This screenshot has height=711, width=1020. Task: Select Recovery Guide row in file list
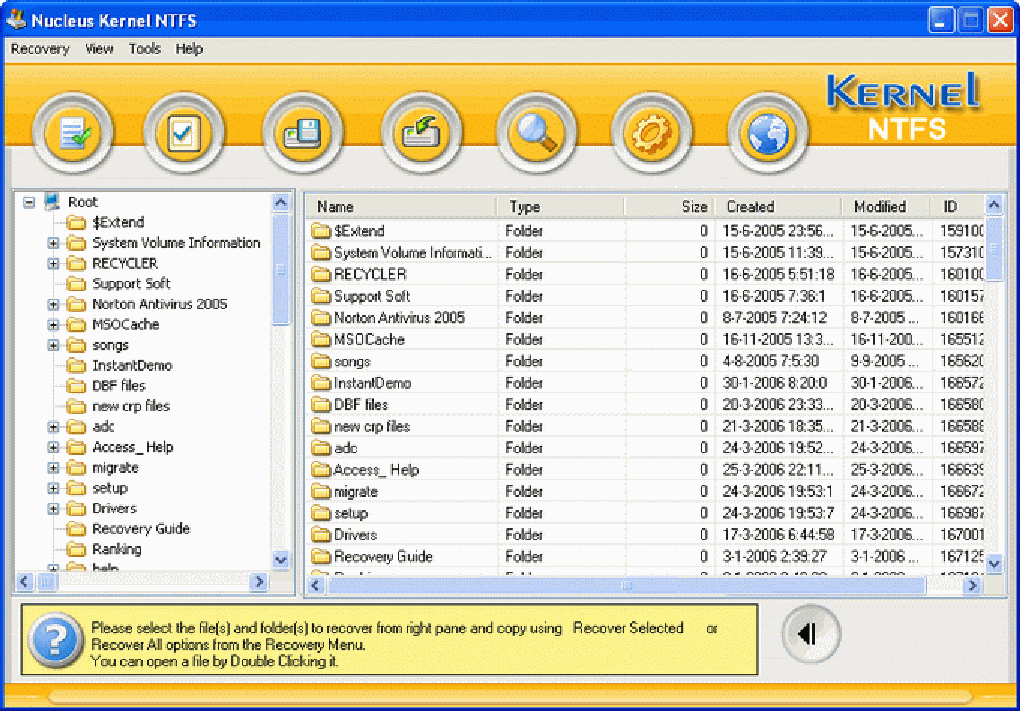tap(645, 557)
